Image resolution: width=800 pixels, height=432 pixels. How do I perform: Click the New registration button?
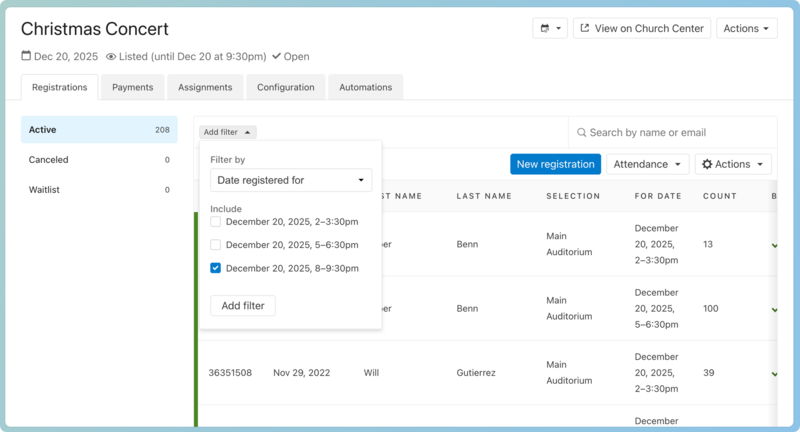coord(555,164)
